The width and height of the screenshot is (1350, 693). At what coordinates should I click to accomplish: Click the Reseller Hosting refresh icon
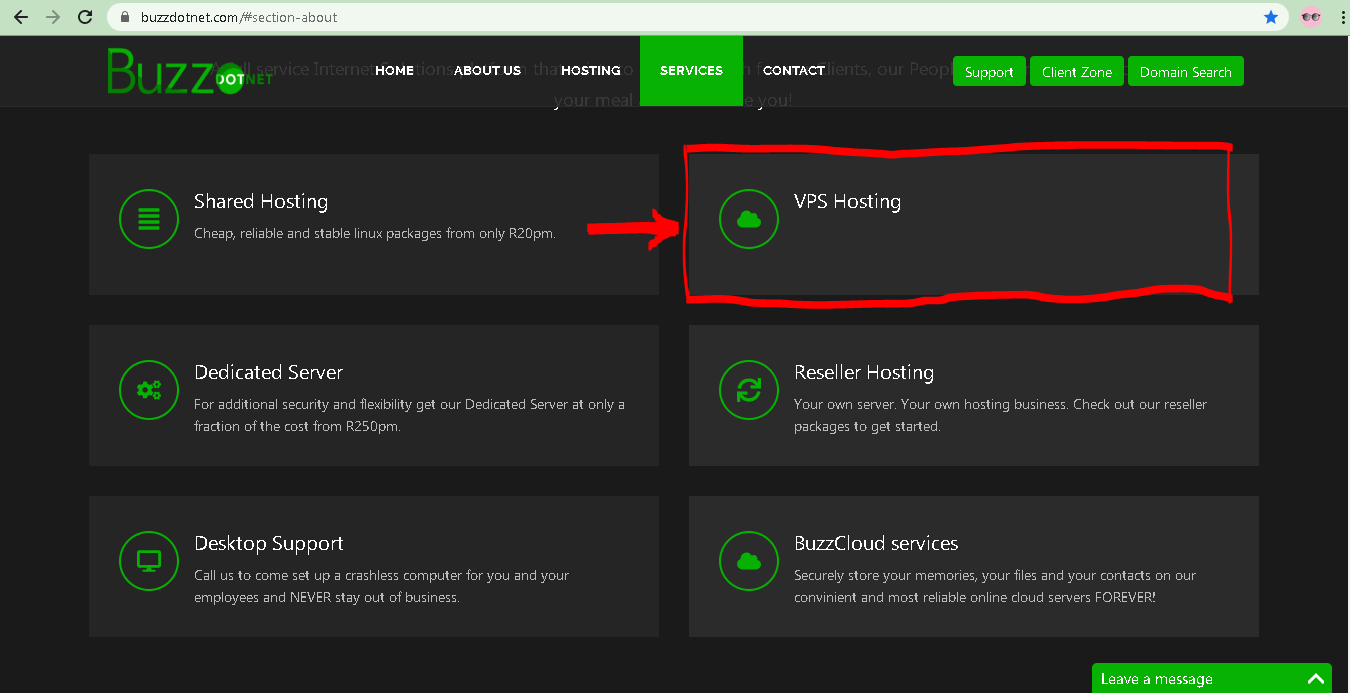(749, 390)
